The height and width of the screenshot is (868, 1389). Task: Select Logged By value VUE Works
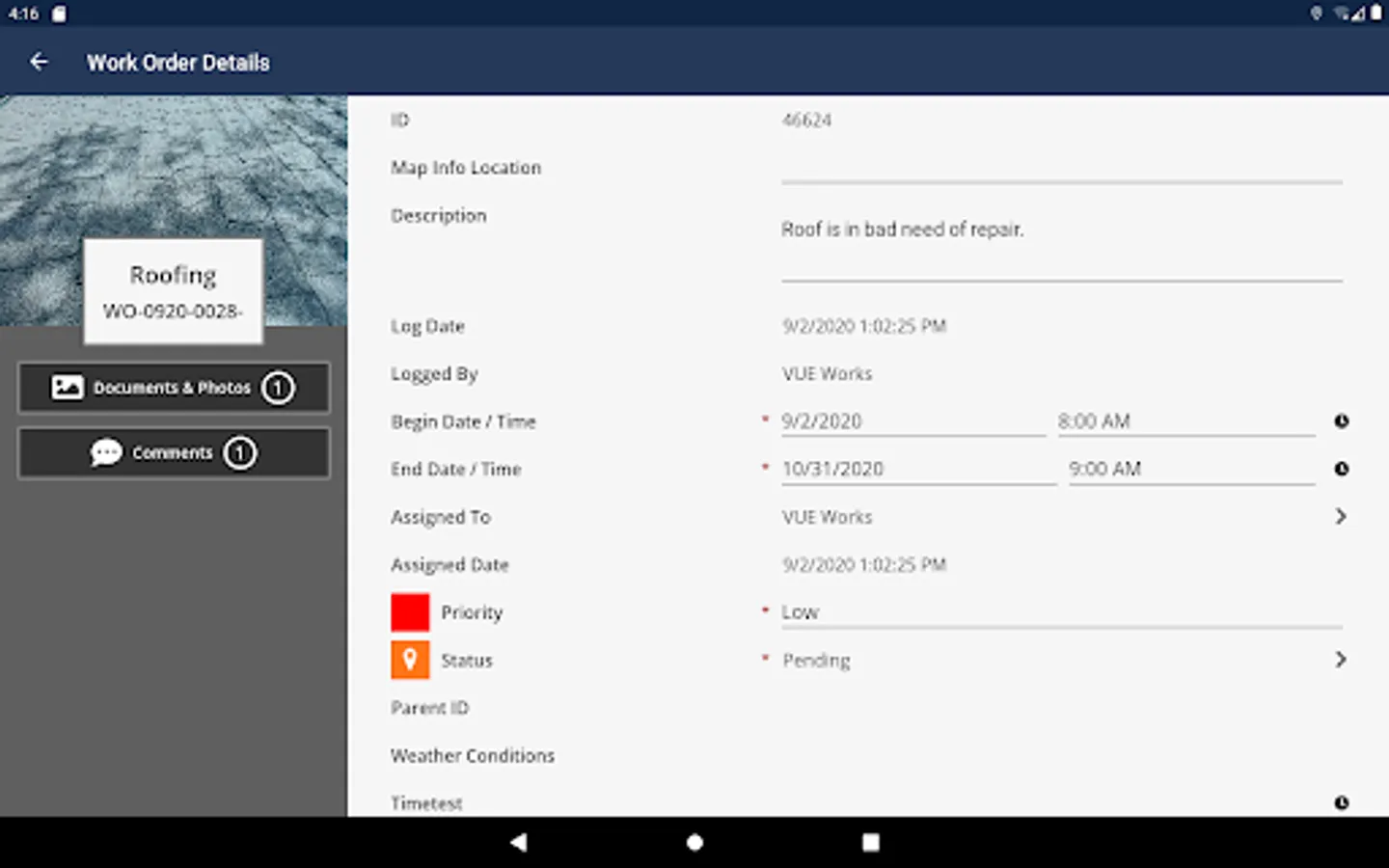point(827,374)
